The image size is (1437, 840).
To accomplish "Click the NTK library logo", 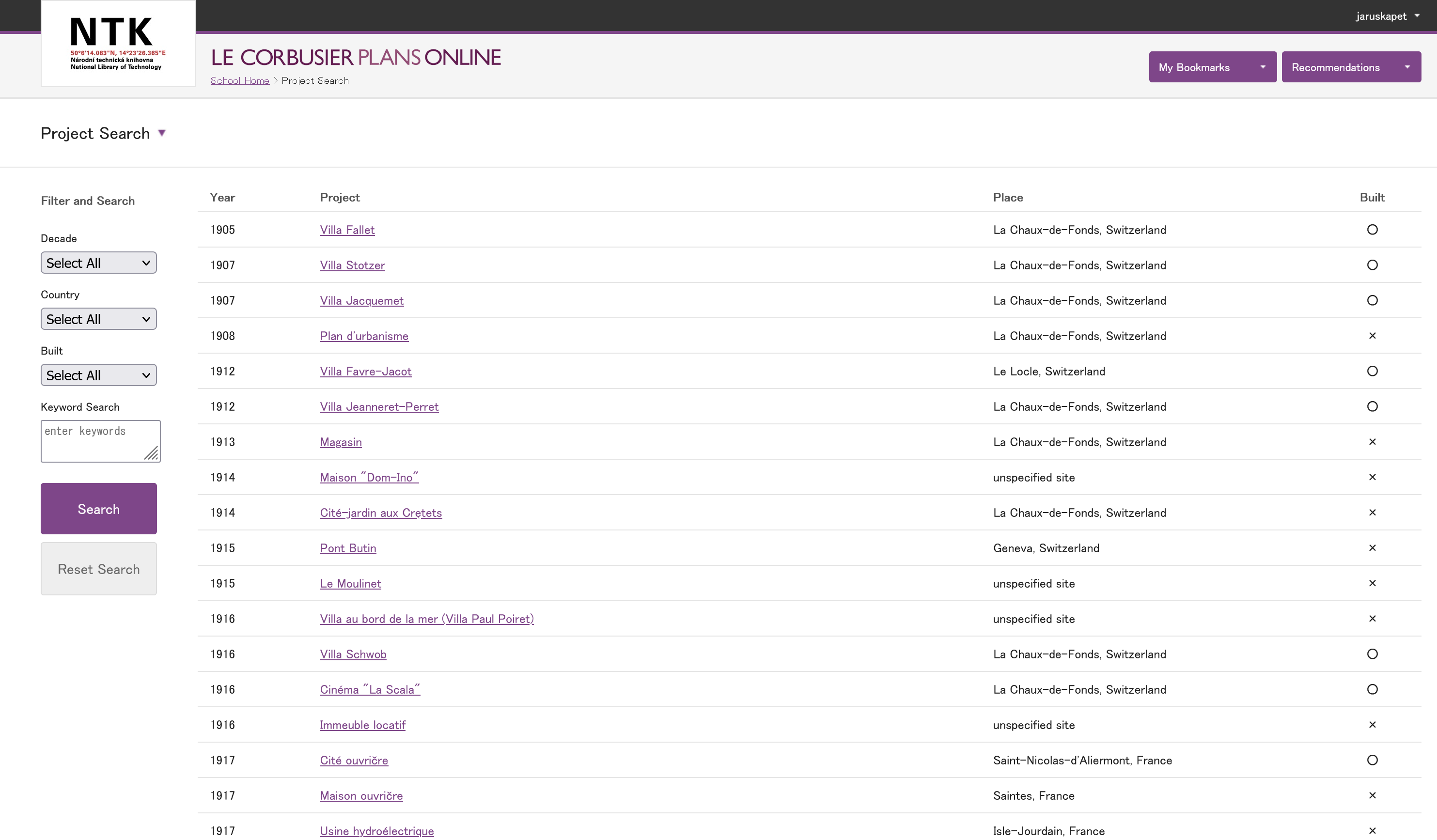I will coord(118,43).
